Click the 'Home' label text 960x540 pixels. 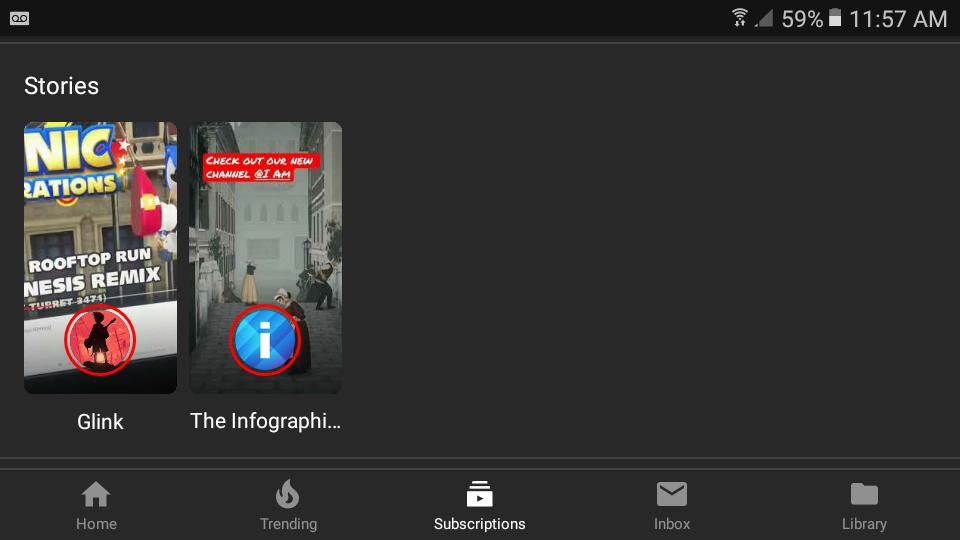pyautogui.click(x=96, y=524)
